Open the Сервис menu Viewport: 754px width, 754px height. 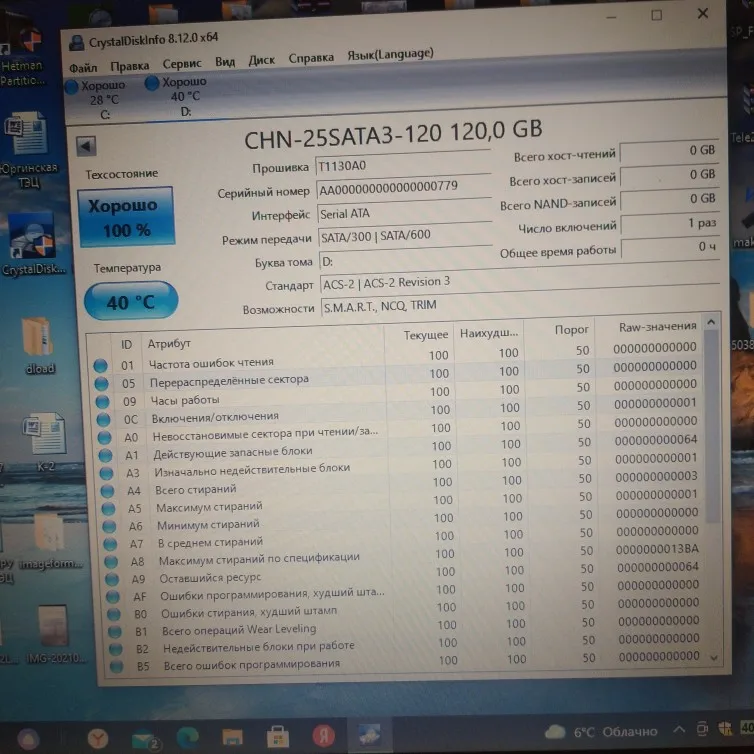[x=182, y=64]
